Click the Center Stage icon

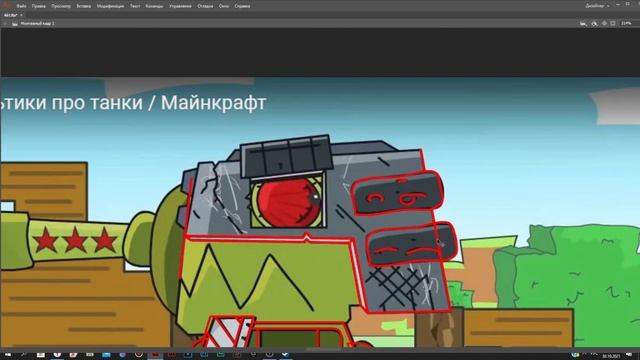tap(604, 24)
